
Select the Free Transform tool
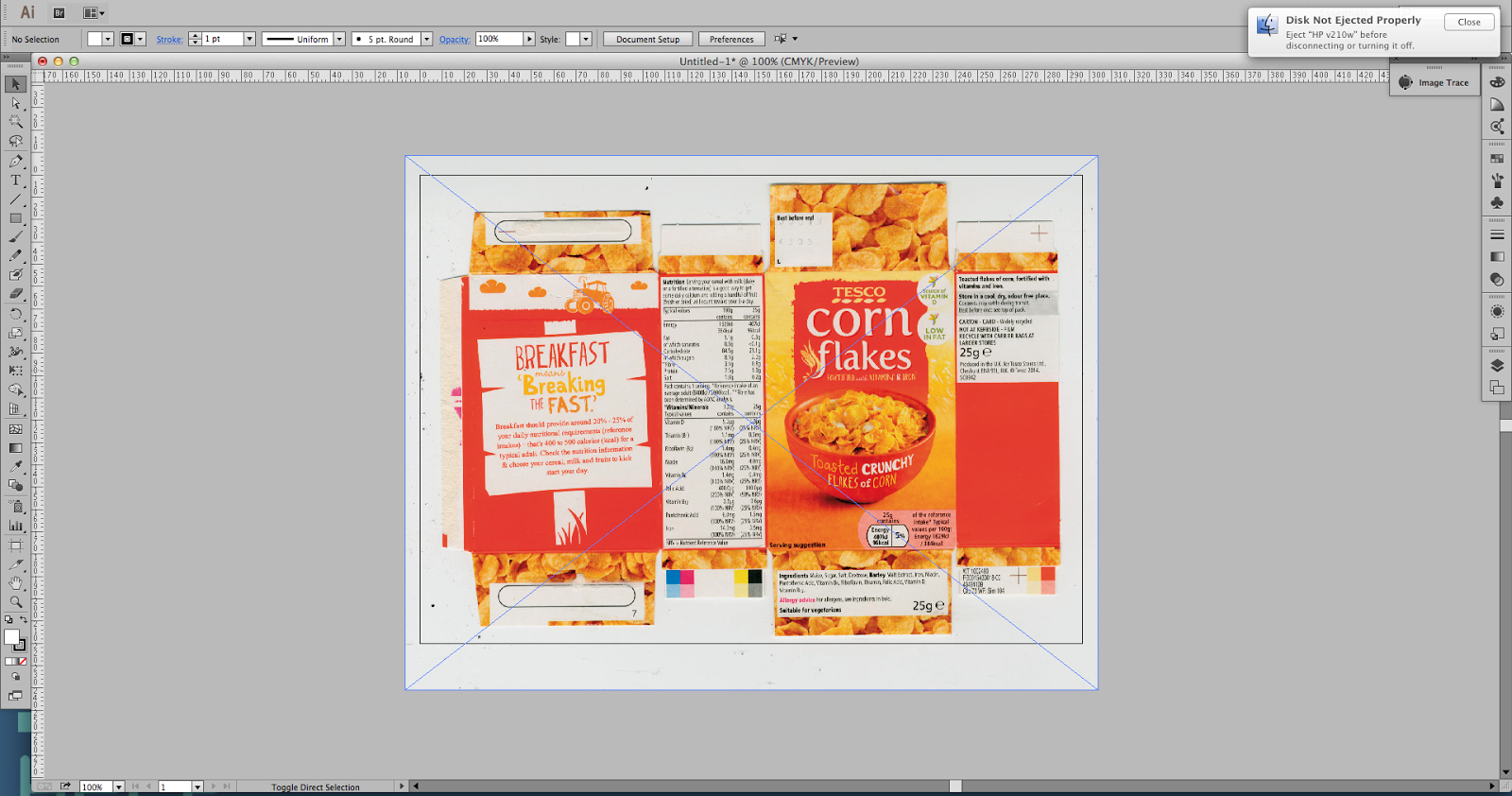point(15,371)
